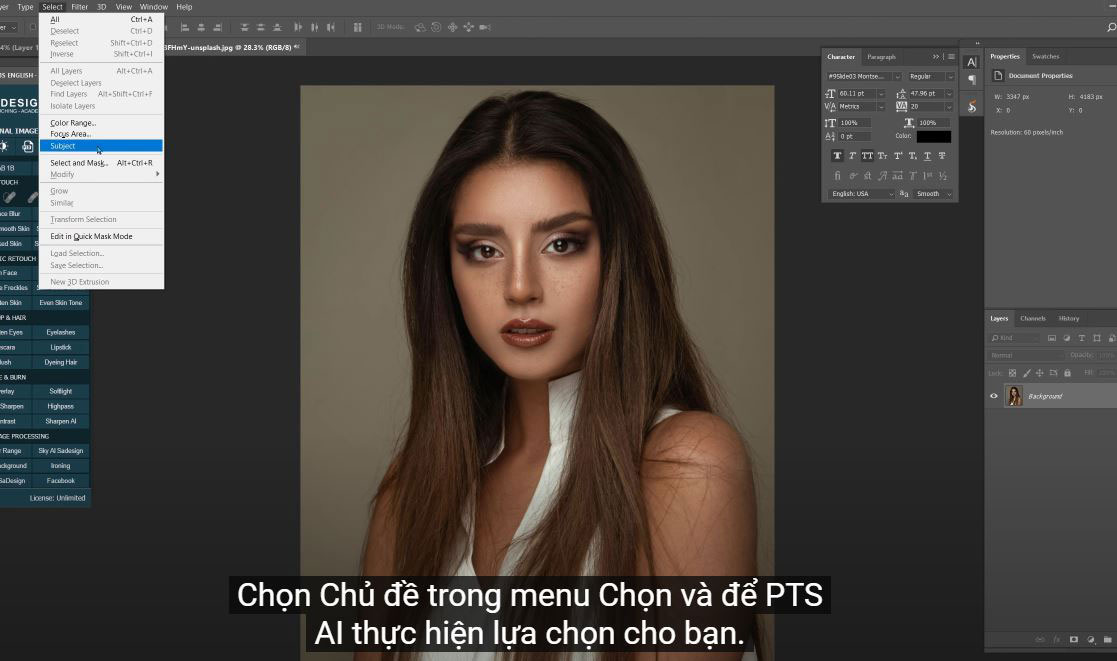The width and height of the screenshot is (1117, 661).
Task: Toggle ordinals 1st OpenType icon
Action: coord(928,176)
